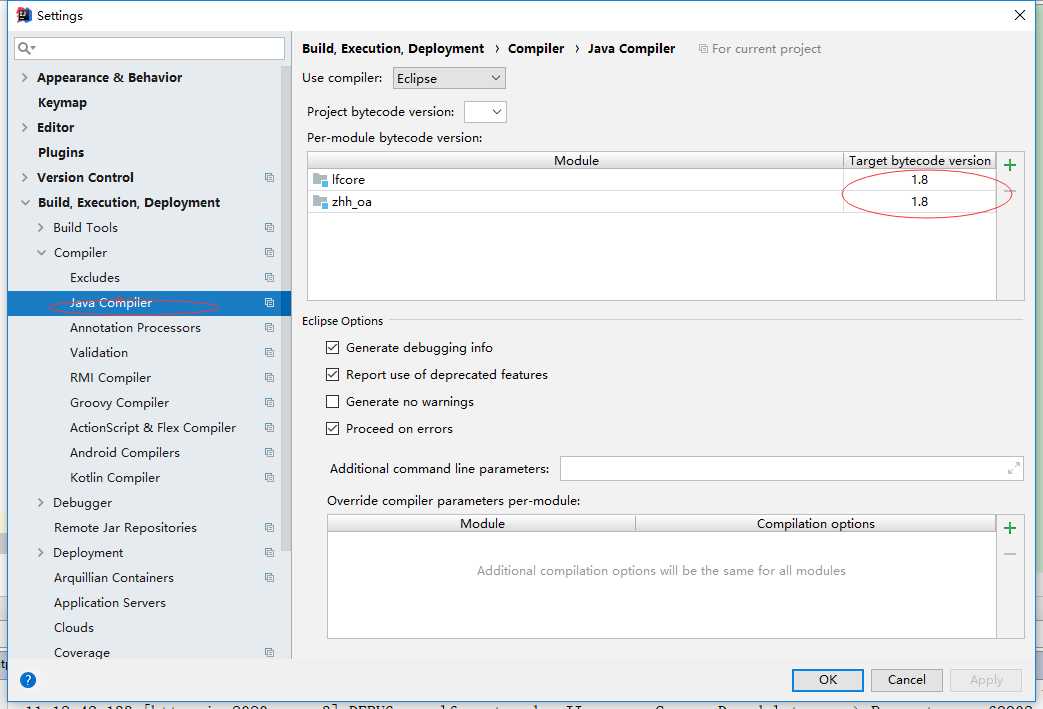Click Build, Execution, Deployment breadcrumb
Viewport: 1043px width, 709px height.
pyautogui.click(x=393, y=49)
